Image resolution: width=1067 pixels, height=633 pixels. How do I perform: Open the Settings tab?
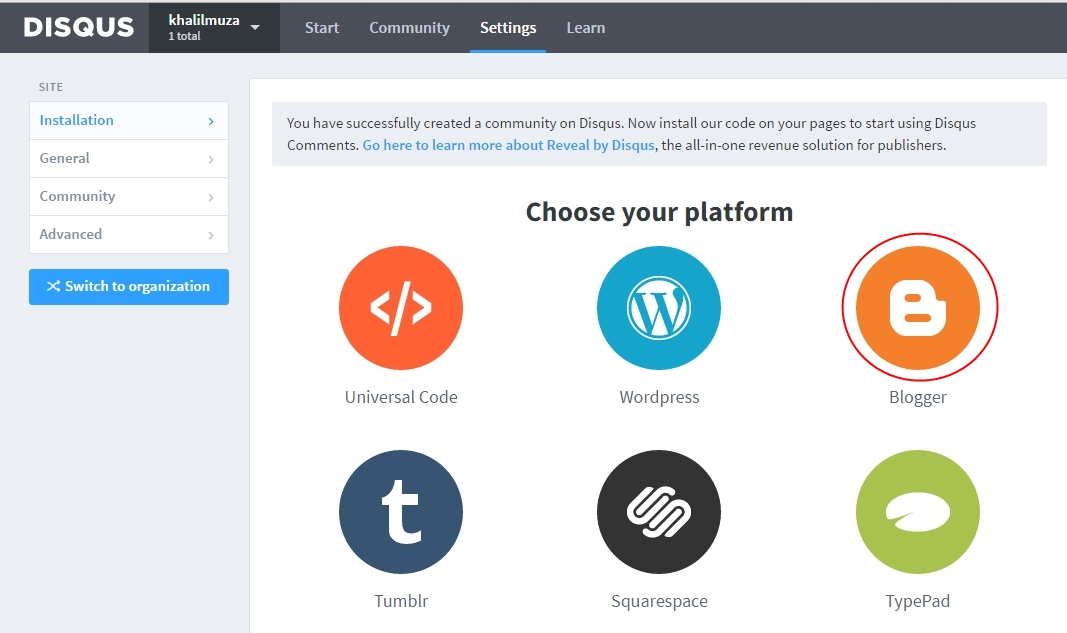(x=508, y=27)
